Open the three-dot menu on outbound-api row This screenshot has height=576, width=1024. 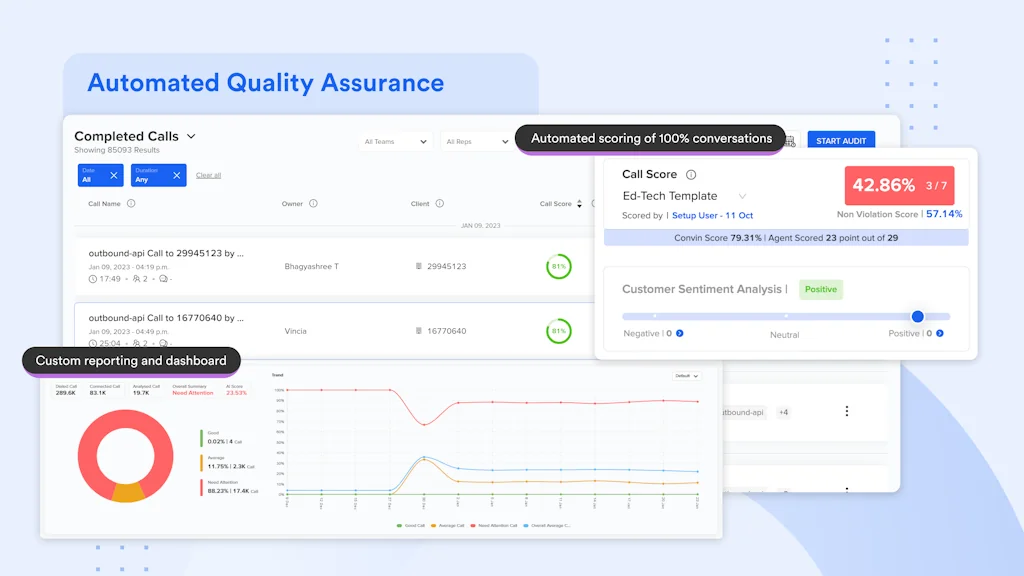[847, 411]
